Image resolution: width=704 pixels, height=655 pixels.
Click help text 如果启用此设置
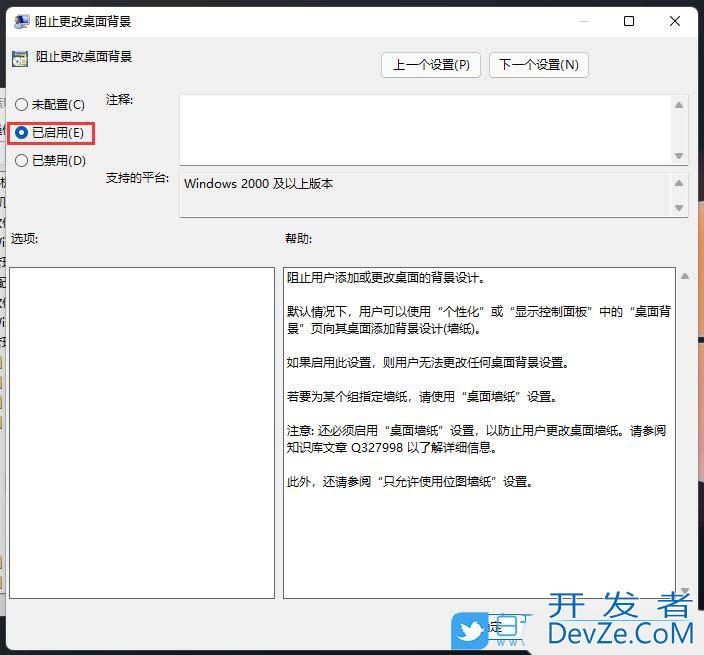428,362
